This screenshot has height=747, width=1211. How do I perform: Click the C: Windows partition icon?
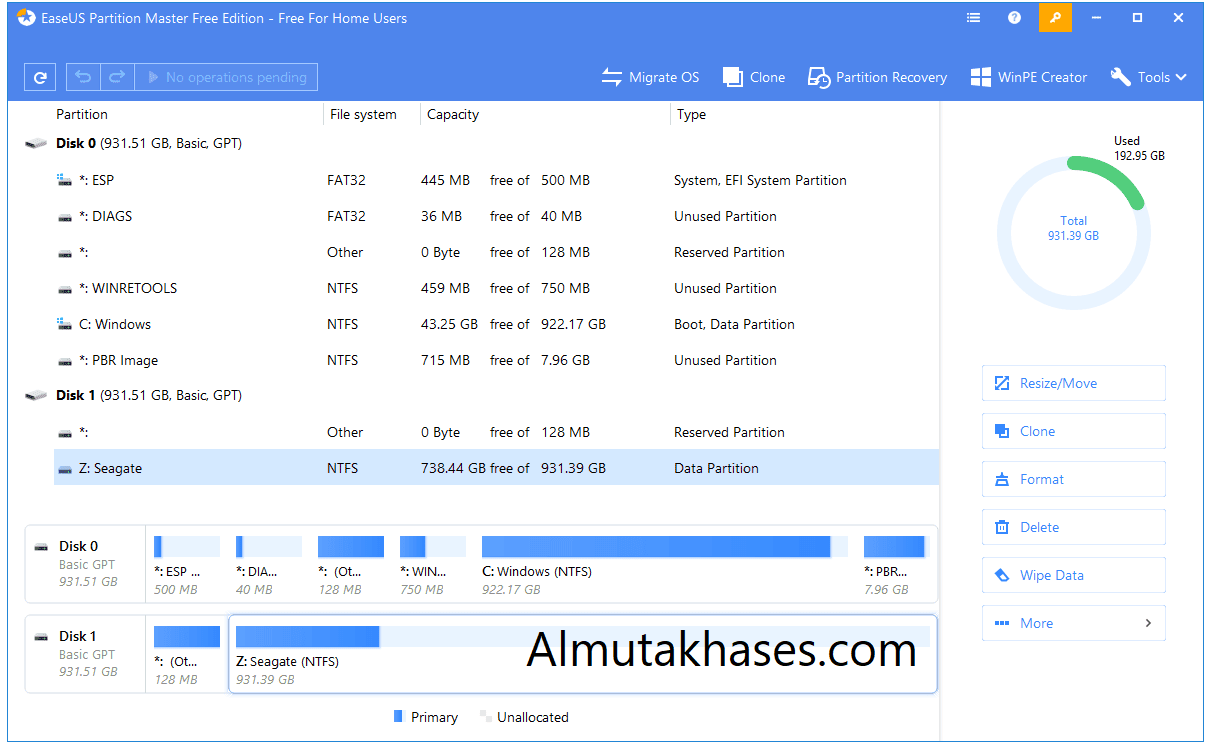(64, 324)
